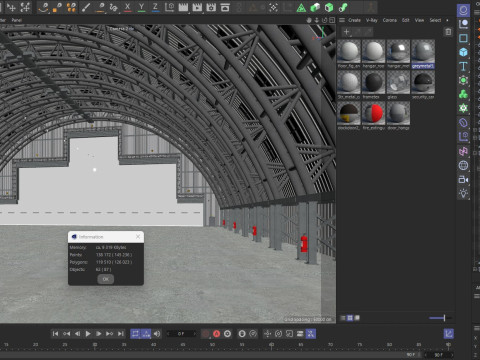Click the Render View clapperboard icon
Viewport: 480px width, 360px height.
point(183,7)
